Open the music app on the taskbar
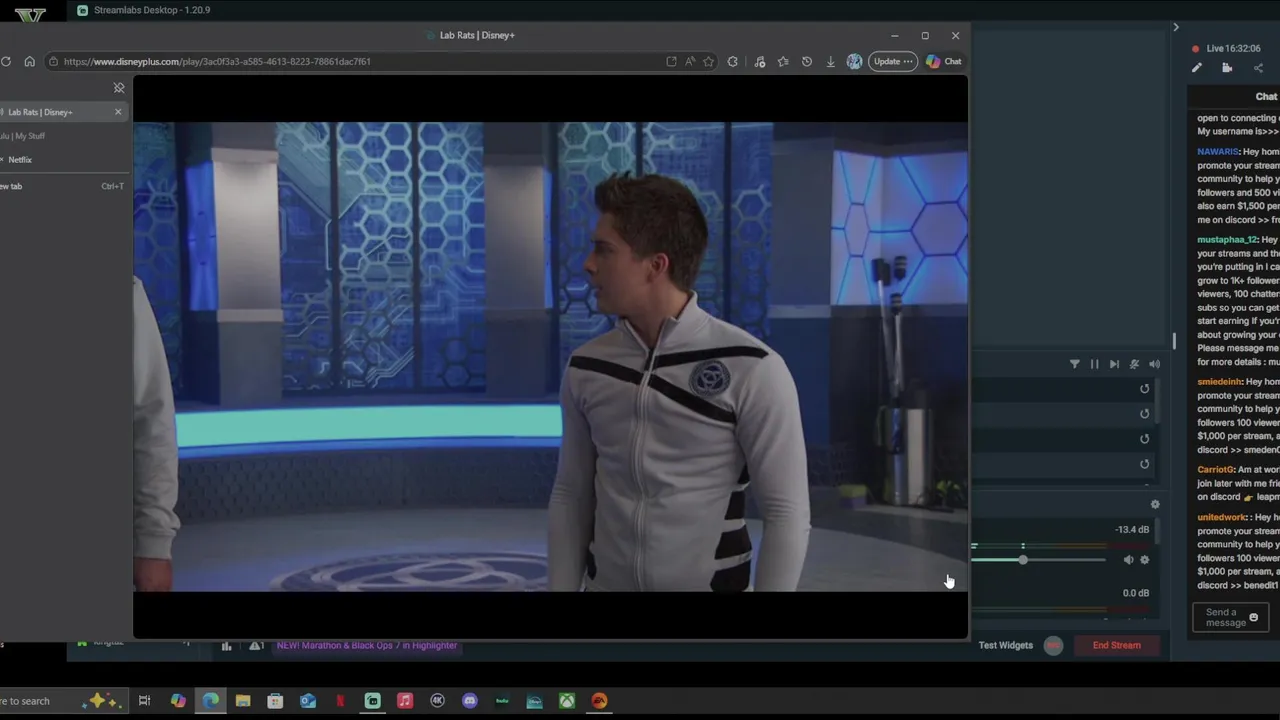Image resolution: width=1280 pixels, height=720 pixels. [405, 701]
